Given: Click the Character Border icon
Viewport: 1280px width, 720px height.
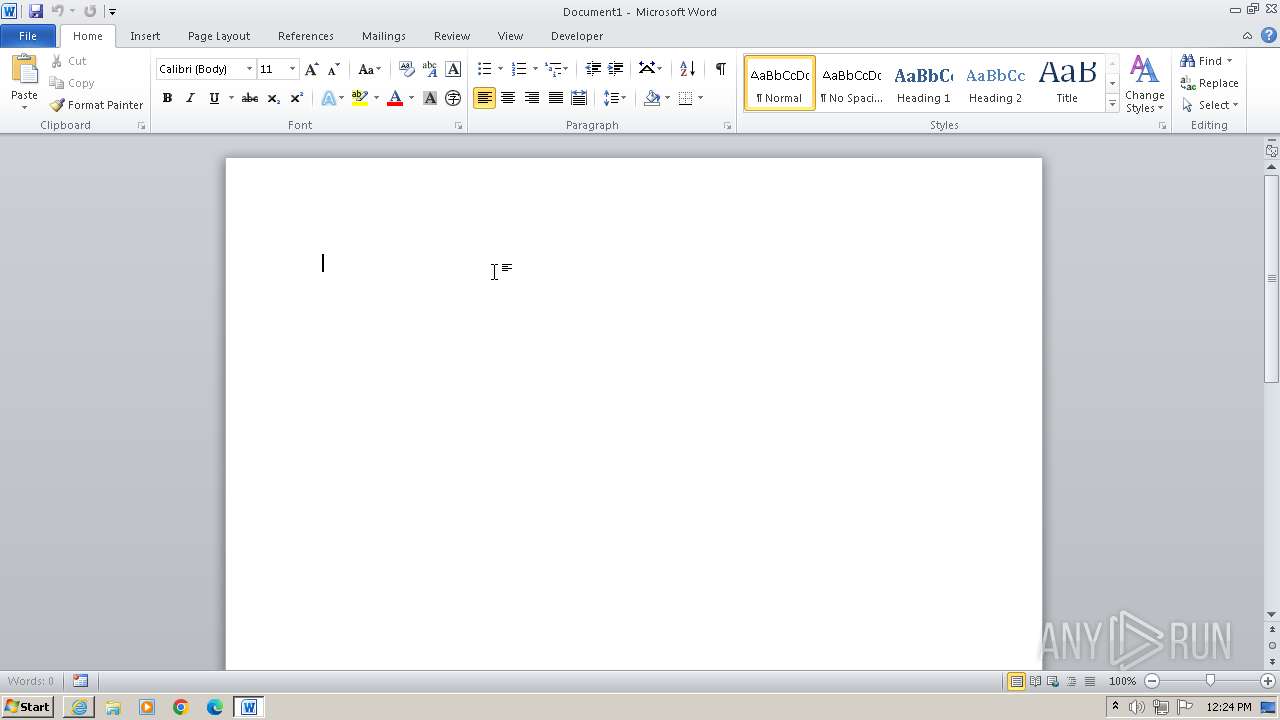Looking at the screenshot, I should [x=453, y=69].
